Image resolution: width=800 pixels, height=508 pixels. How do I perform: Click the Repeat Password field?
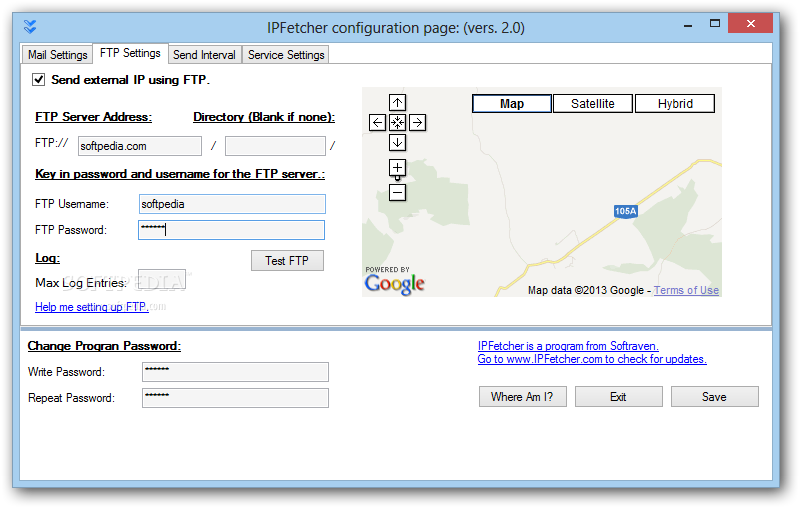point(235,398)
